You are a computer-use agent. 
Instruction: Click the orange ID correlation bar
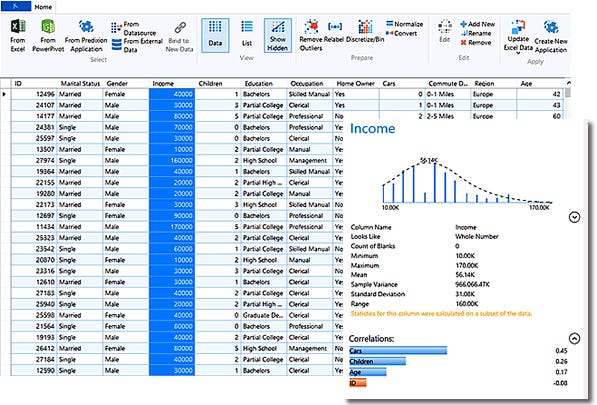(x=358, y=383)
